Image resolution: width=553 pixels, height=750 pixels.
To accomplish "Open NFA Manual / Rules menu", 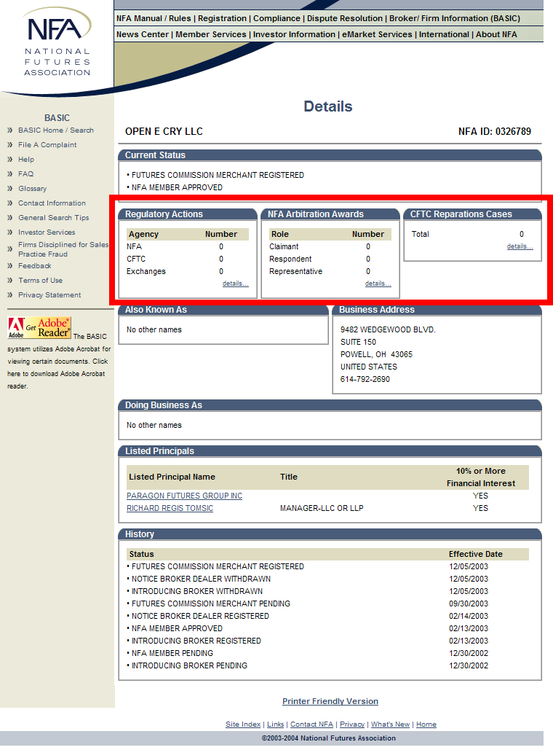I will [x=154, y=18].
